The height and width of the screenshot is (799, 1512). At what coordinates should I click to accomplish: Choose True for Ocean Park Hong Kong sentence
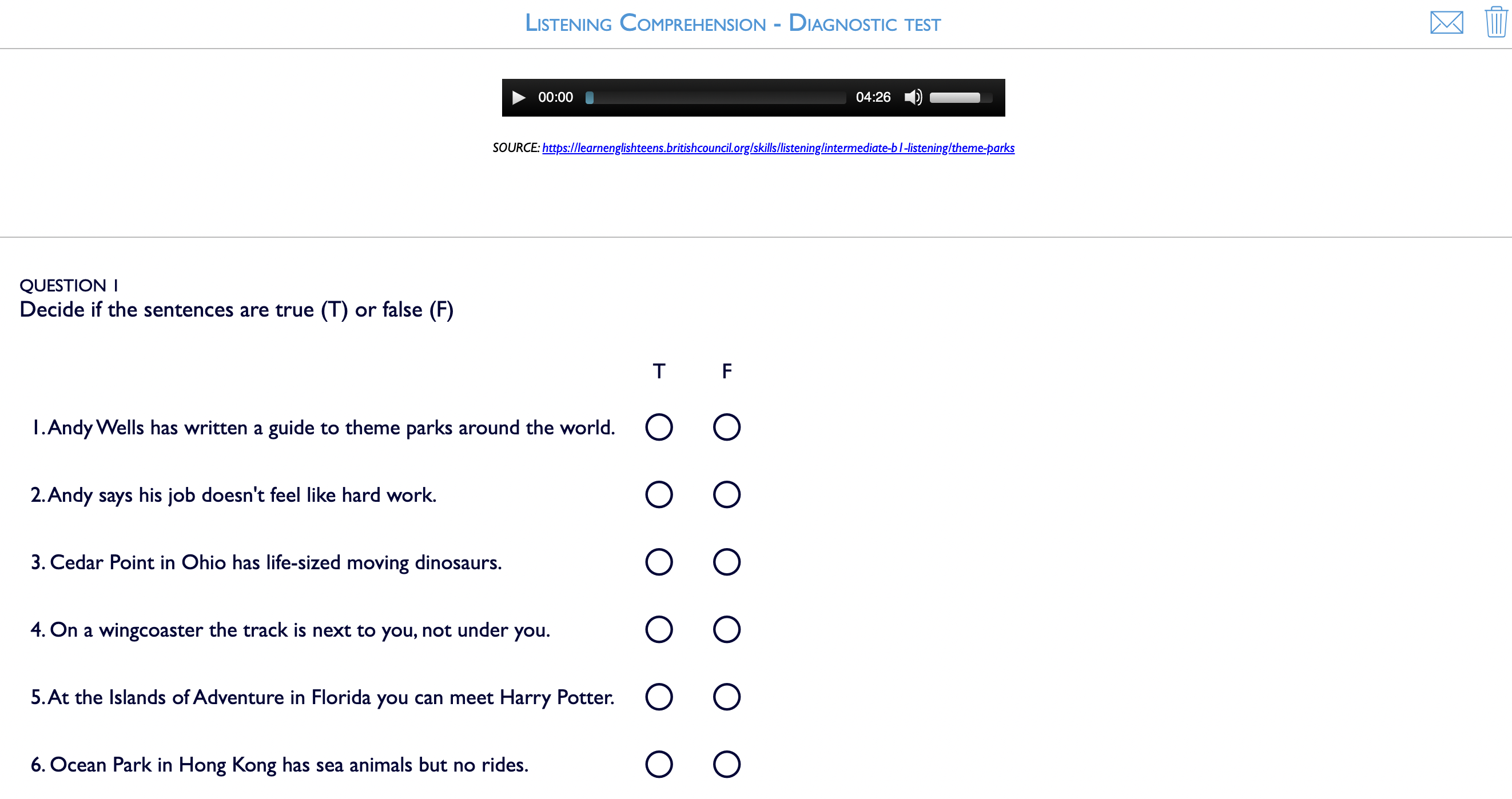tap(659, 764)
